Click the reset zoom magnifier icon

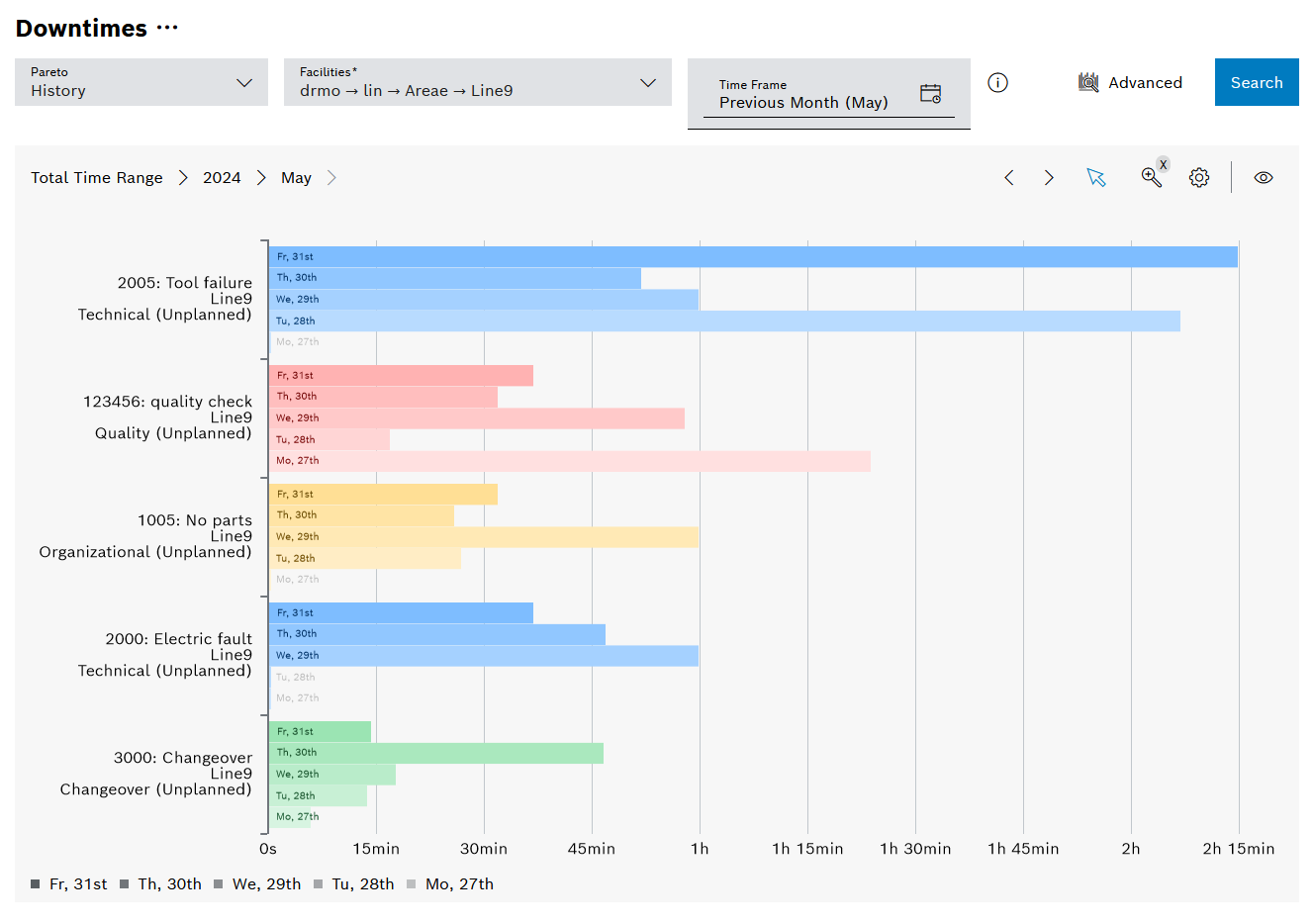(x=1152, y=177)
